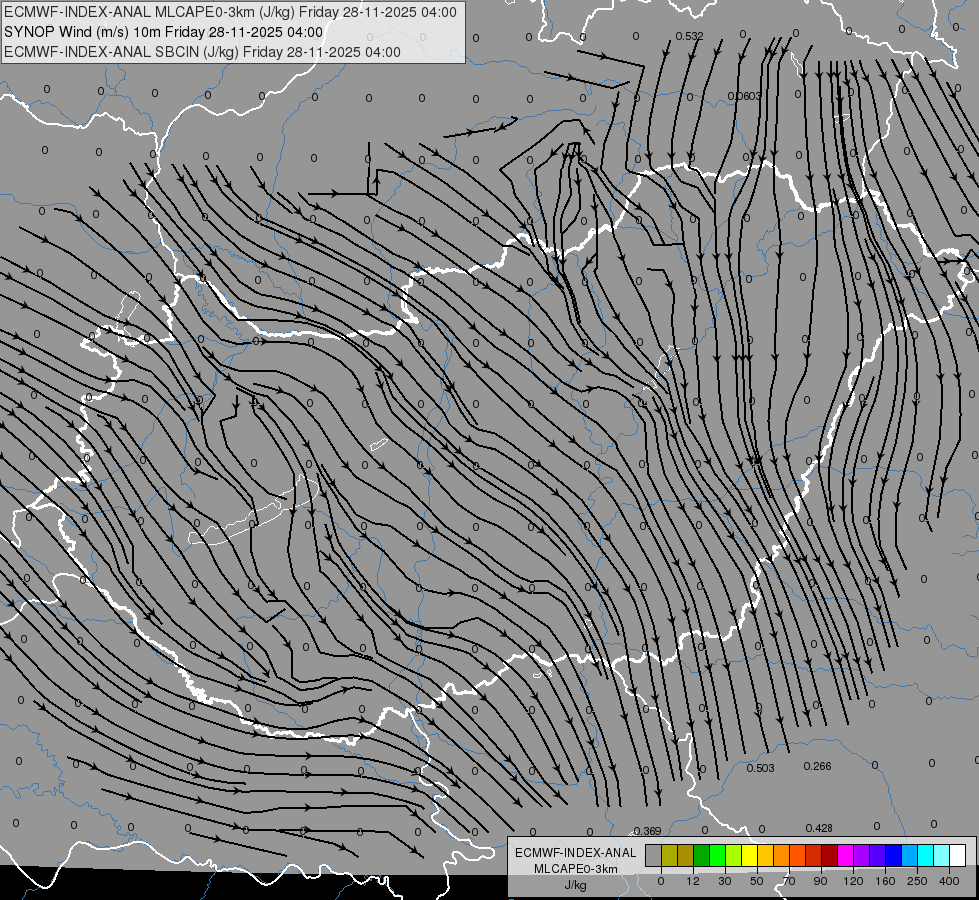Click the 0.266 grid value

[817, 766]
